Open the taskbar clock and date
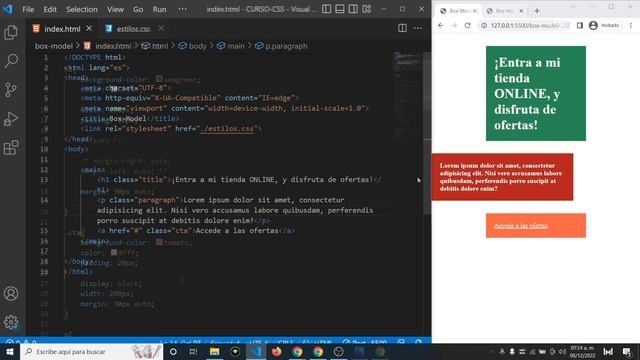The image size is (640, 360). pyautogui.click(x=582, y=351)
